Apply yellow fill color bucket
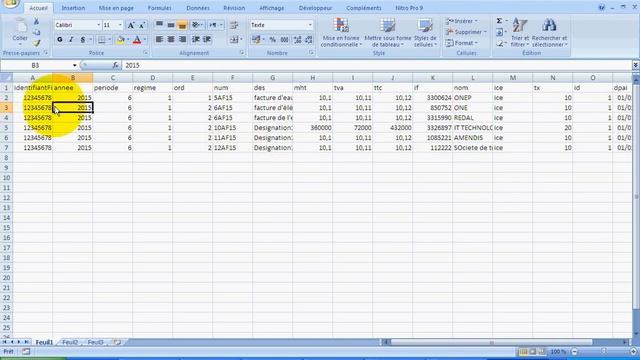The image size is (640, 360). click(x=120, y=40)
